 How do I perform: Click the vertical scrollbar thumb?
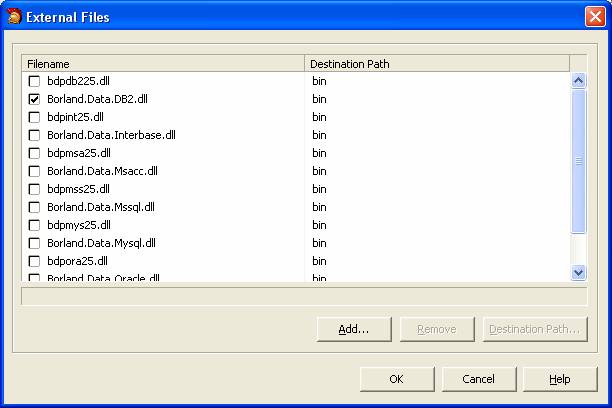tap(578, 161)
